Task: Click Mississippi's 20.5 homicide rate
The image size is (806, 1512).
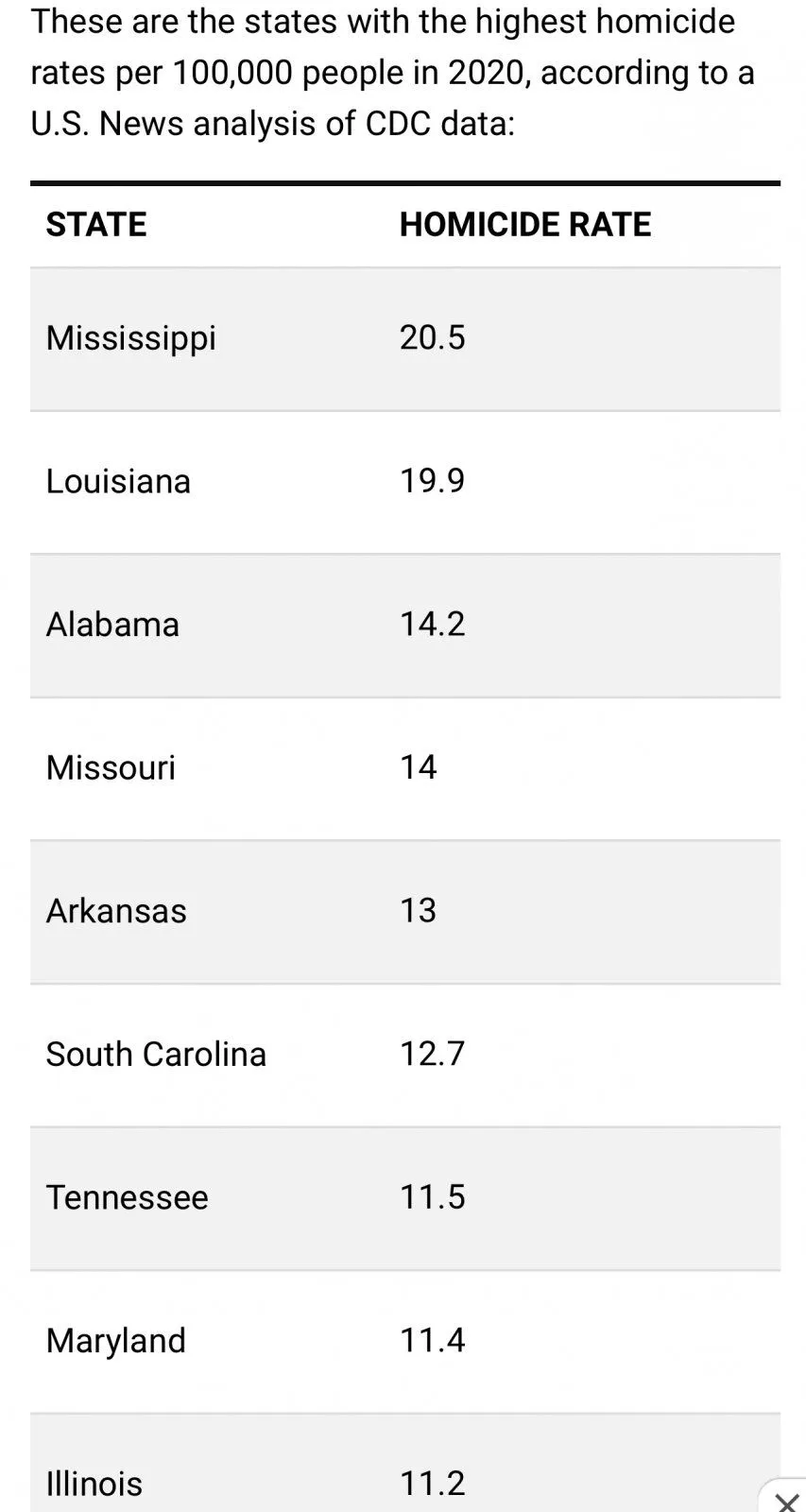Action: pos(433,337)
